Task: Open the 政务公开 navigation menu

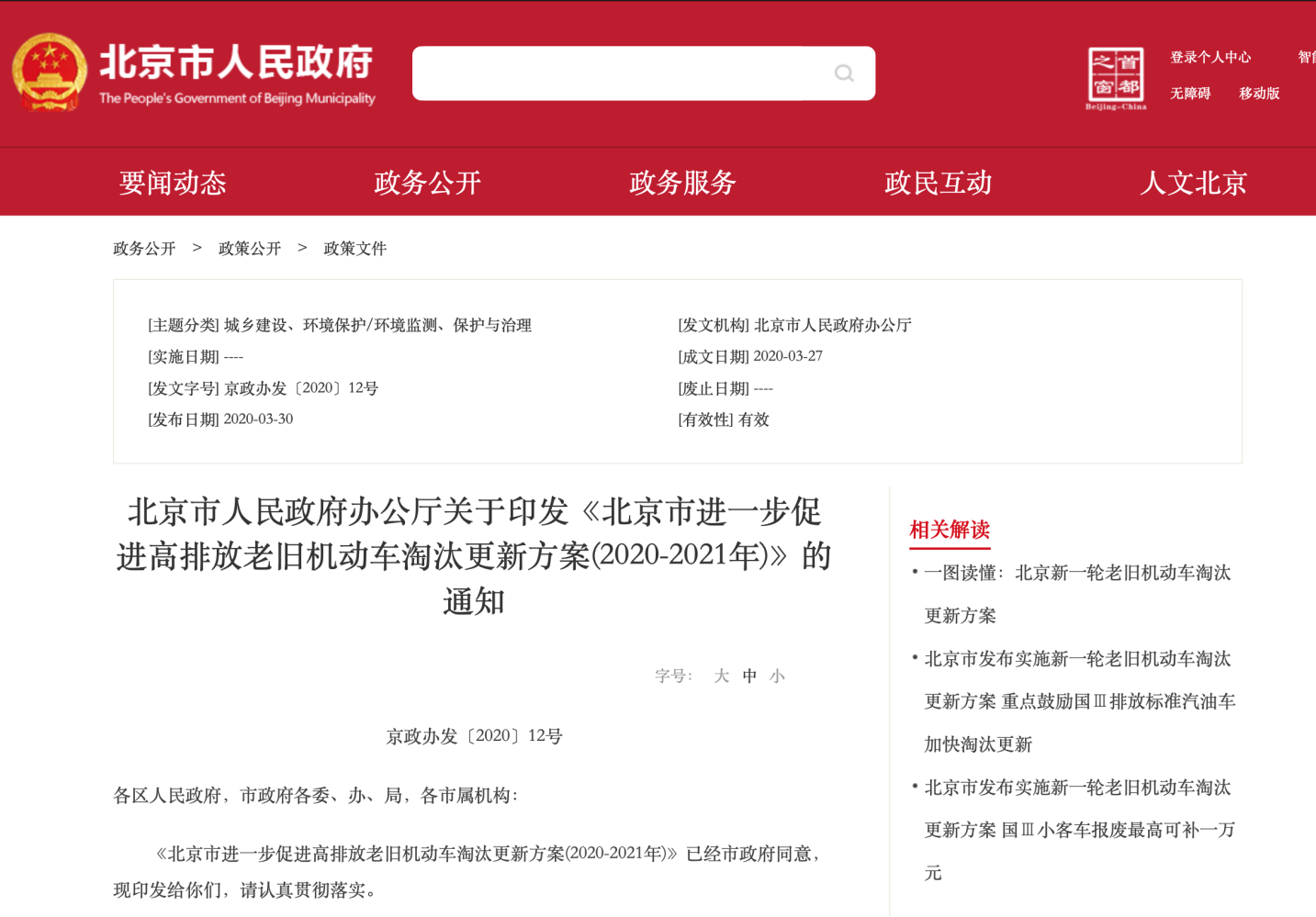Action: [427, 183]
